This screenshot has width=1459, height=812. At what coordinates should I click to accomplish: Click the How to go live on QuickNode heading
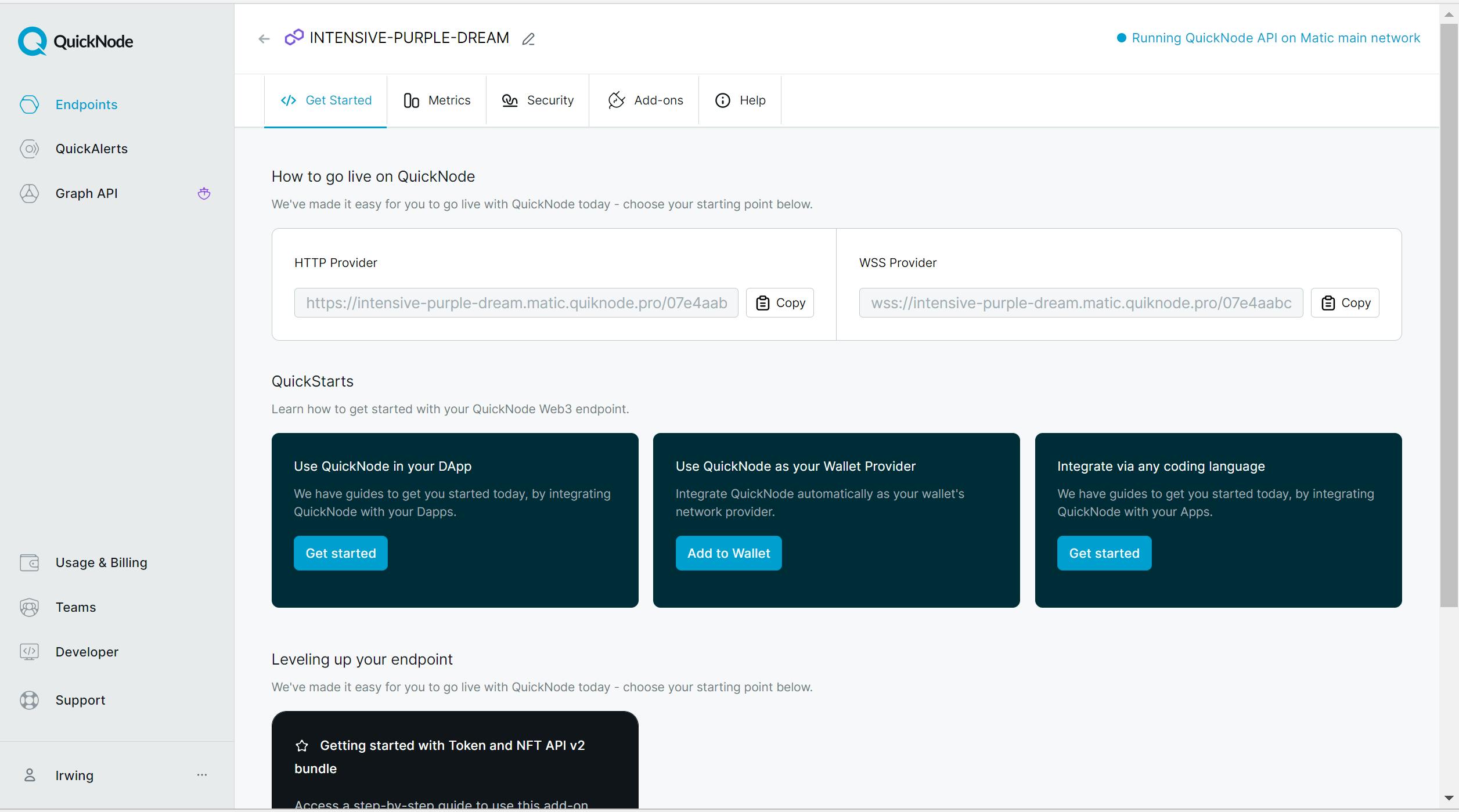coord(373,176)
